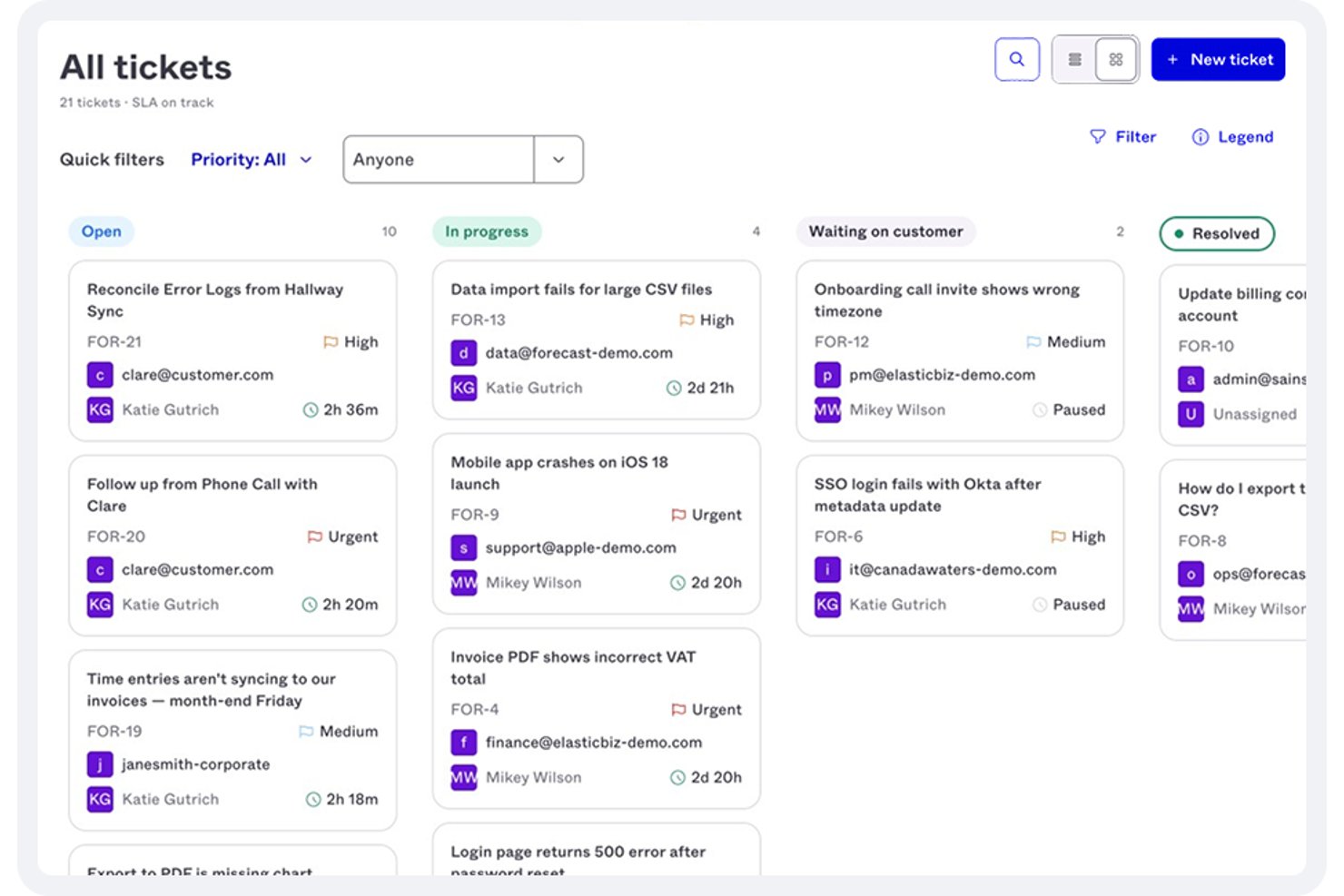Click Unassigned avatar on FOR-10 card
Viewport: 1344px width, 896px height.
pos(1191,414)
